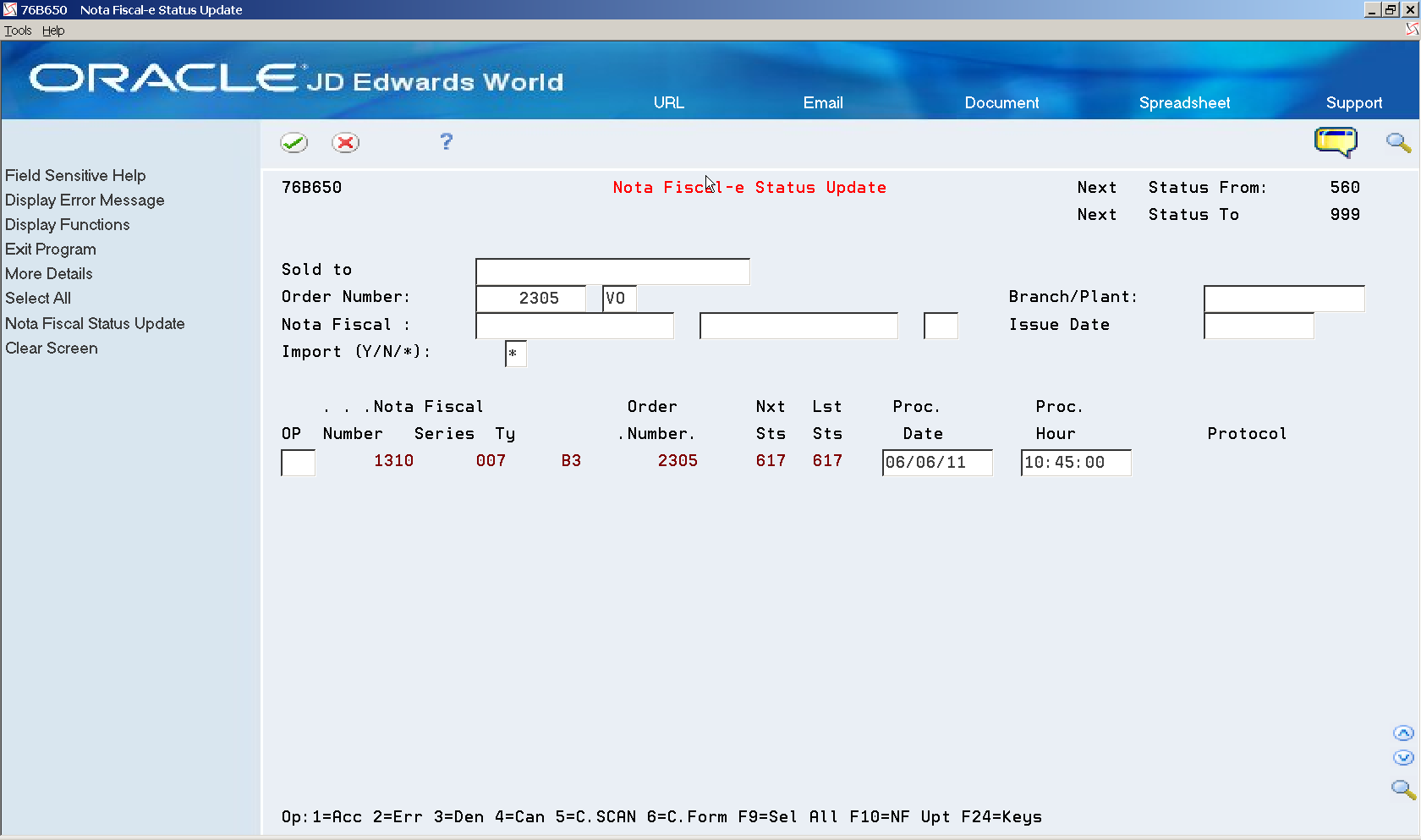Choose Display Functions option
1421x840 pixels.
click(68, 224)
